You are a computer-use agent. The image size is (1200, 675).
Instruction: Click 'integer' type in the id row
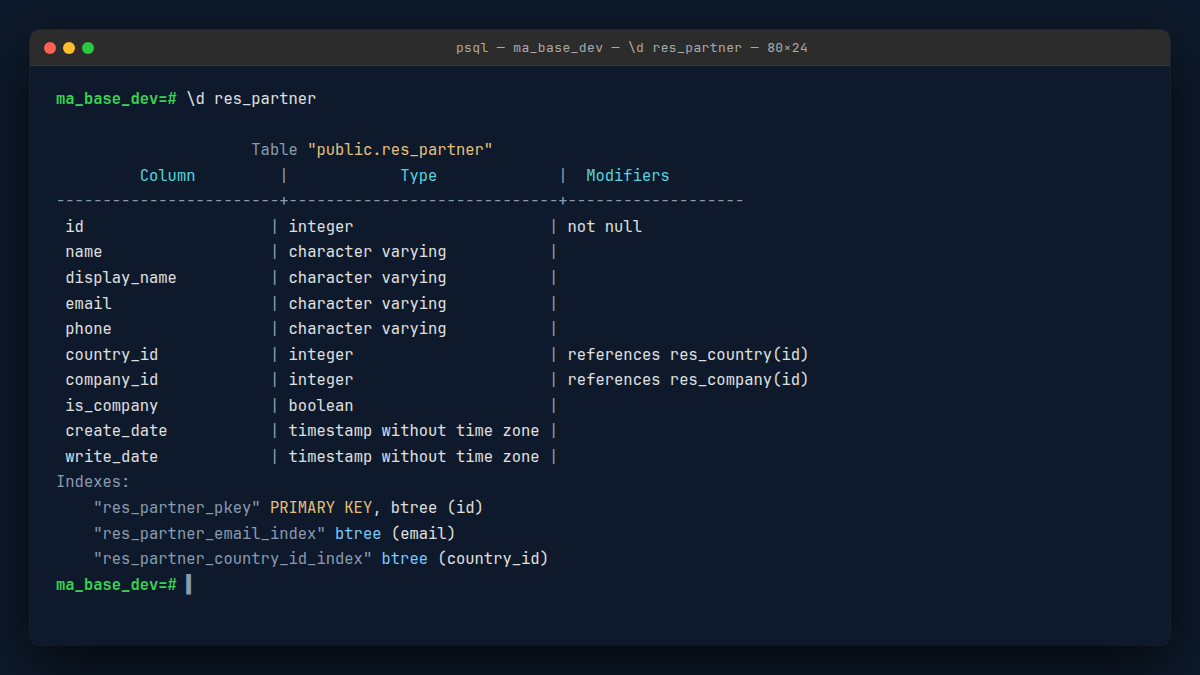pyautogui.click(x=321, y=227)
